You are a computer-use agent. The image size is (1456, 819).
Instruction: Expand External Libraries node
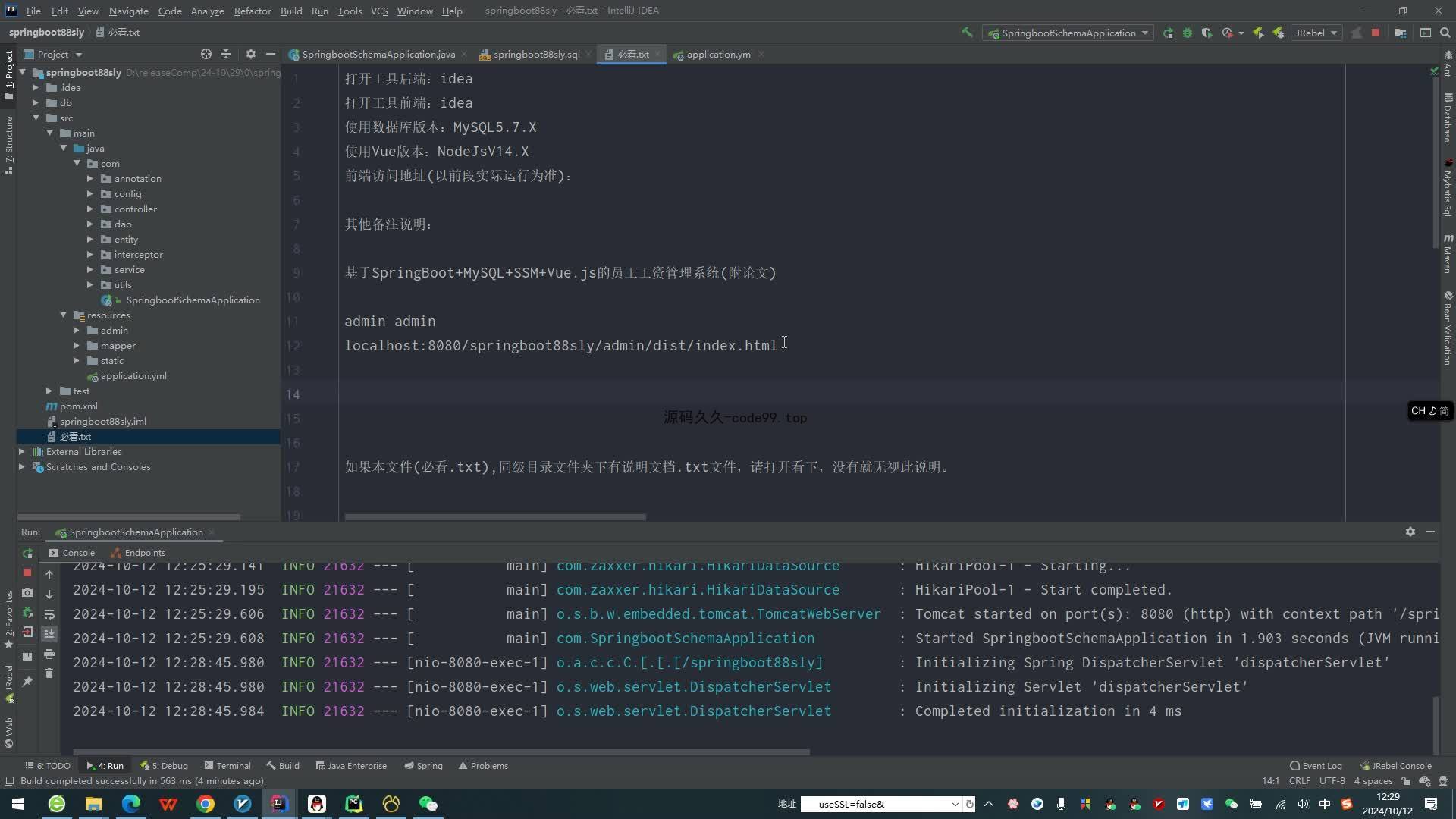coord(21,452)
